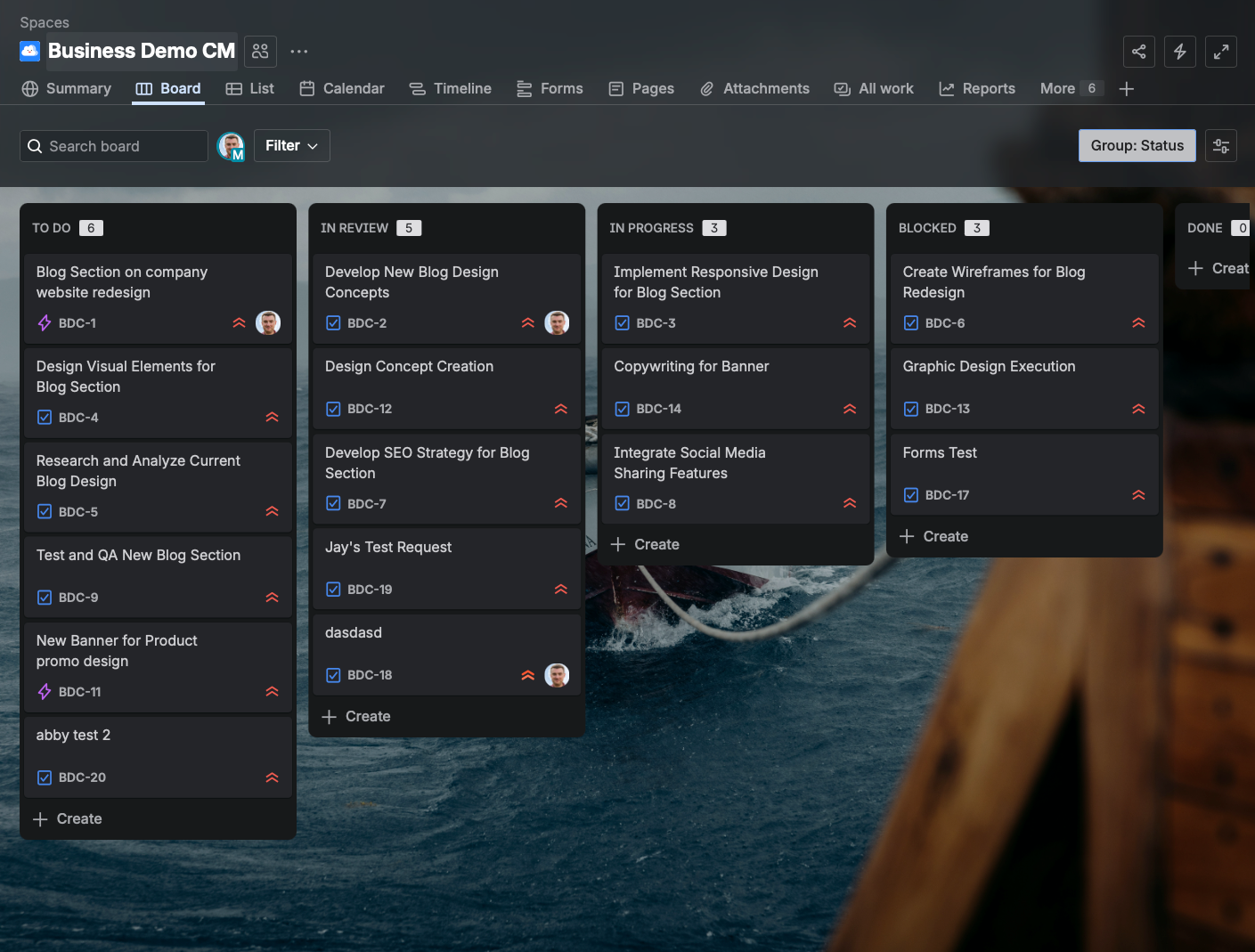Click the Search board input field
1255x952 pixels.
pyautogui.click(x=114, y=146)
